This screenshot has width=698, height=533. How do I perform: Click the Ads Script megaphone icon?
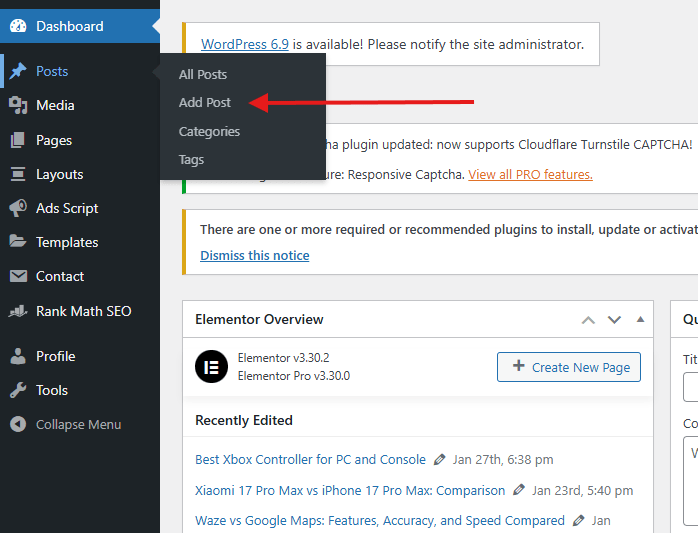coord(18,208)
